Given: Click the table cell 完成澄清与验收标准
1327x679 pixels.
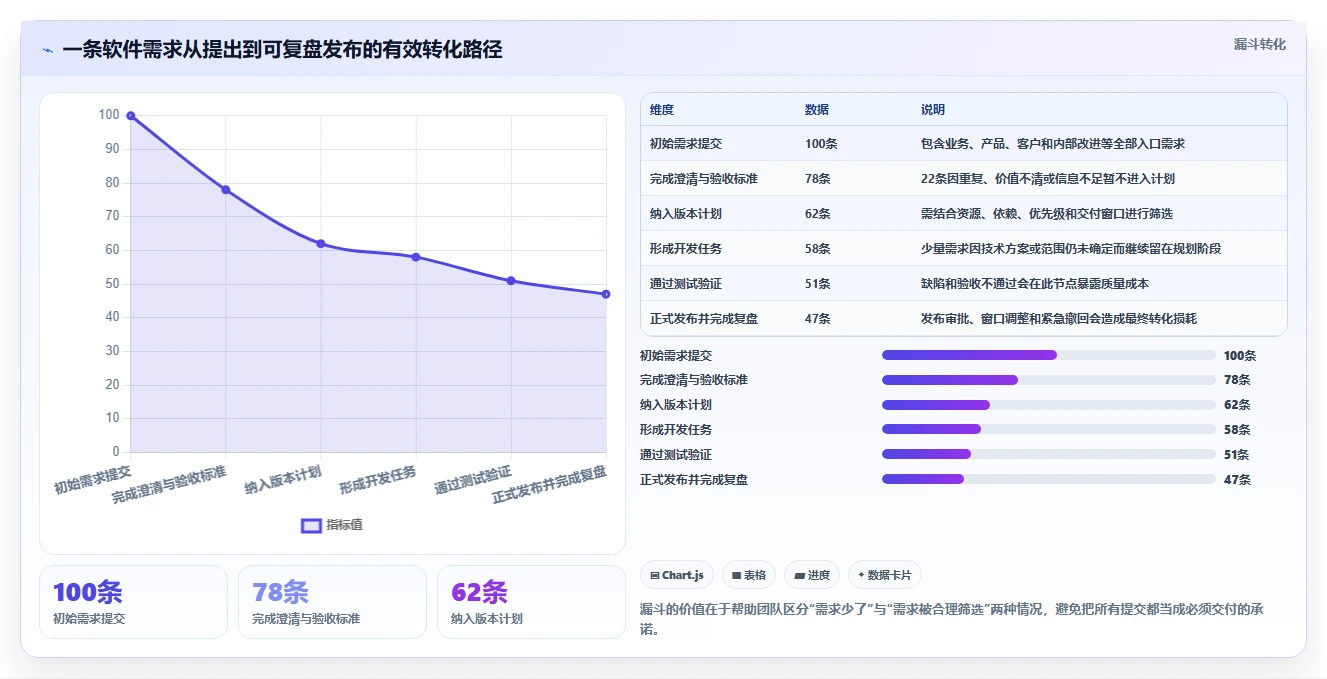Looking at the screenshot, I should click(x=704, y=179).
